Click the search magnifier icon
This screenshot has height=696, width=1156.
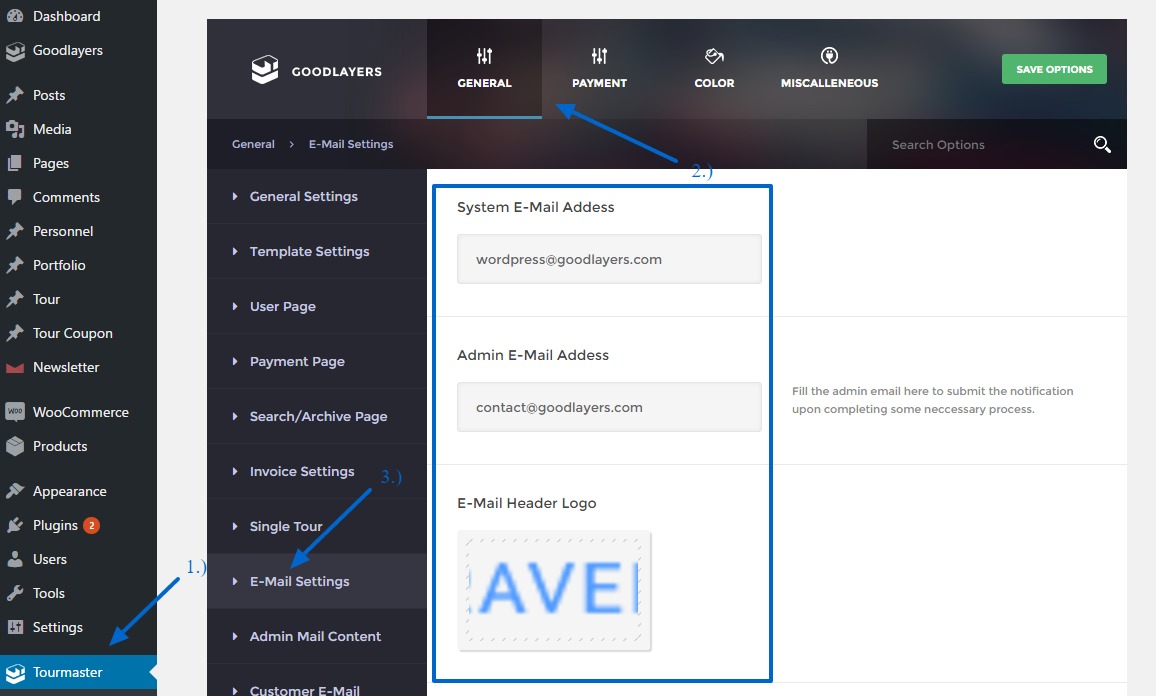(x=1102, y=145)
